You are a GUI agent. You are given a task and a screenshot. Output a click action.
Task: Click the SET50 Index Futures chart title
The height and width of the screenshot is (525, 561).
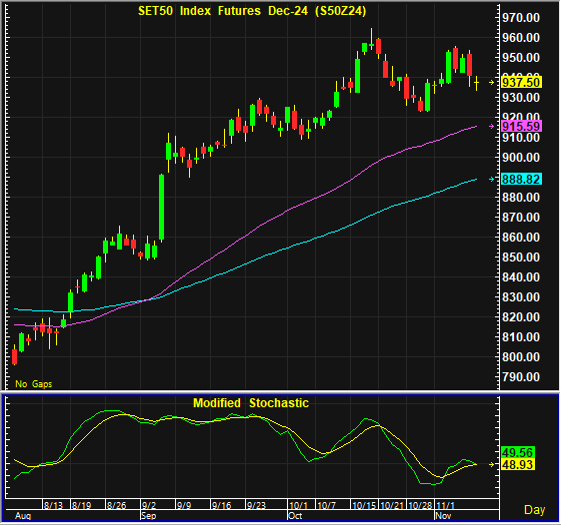(x=252, y=11)
